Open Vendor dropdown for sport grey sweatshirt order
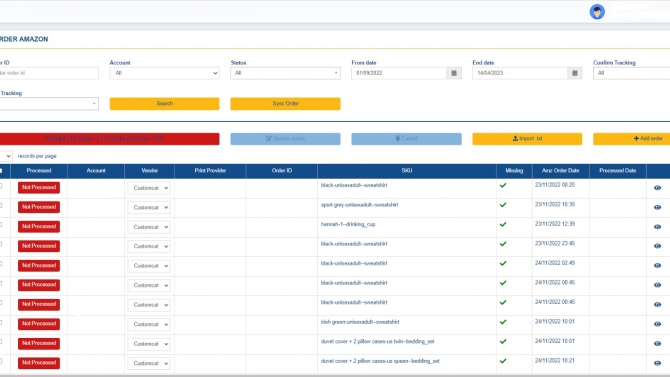This screenshot has height=377, width=670. pos(149,208)
